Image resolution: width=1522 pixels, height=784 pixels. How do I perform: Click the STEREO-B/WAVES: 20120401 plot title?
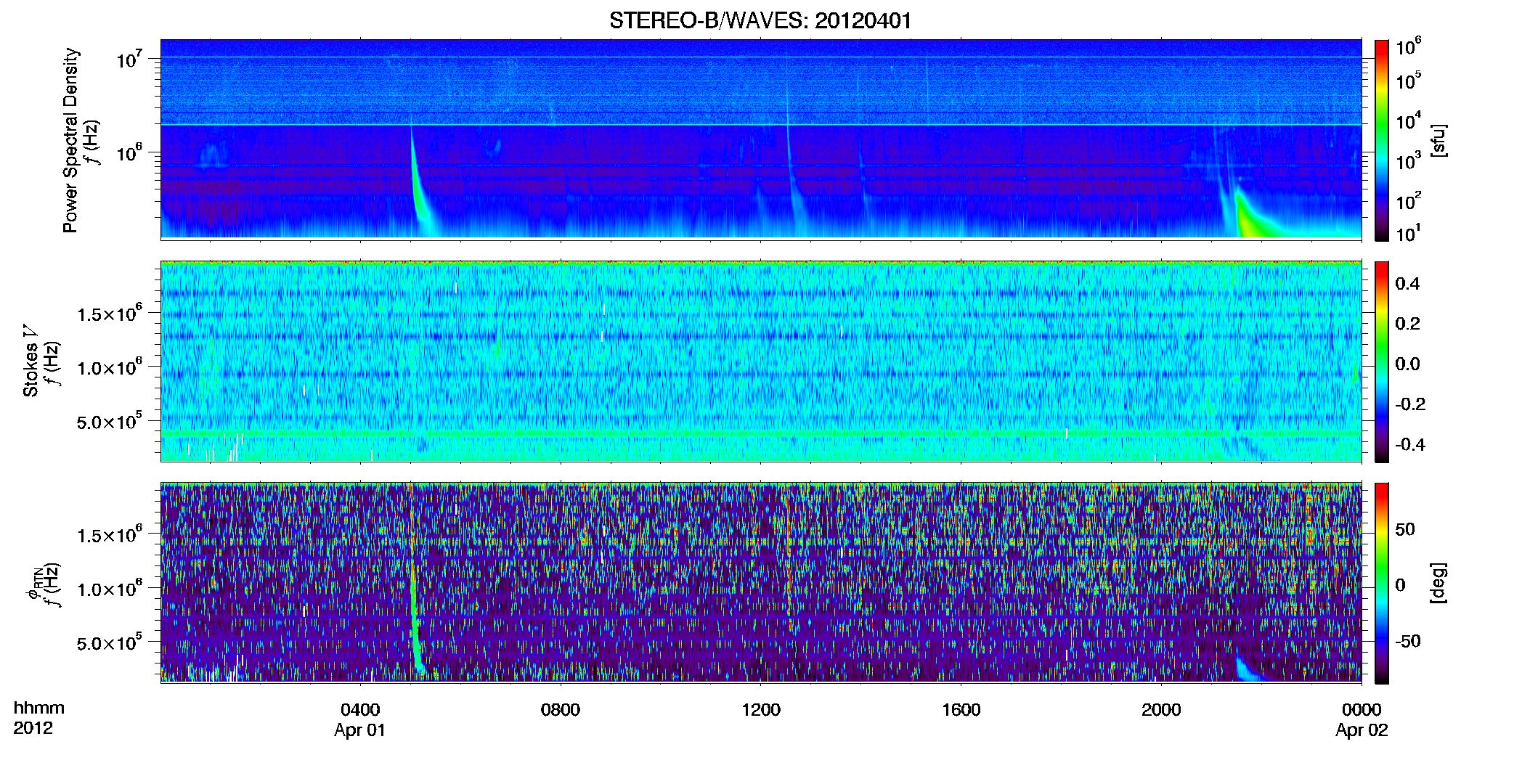(760, 20)
